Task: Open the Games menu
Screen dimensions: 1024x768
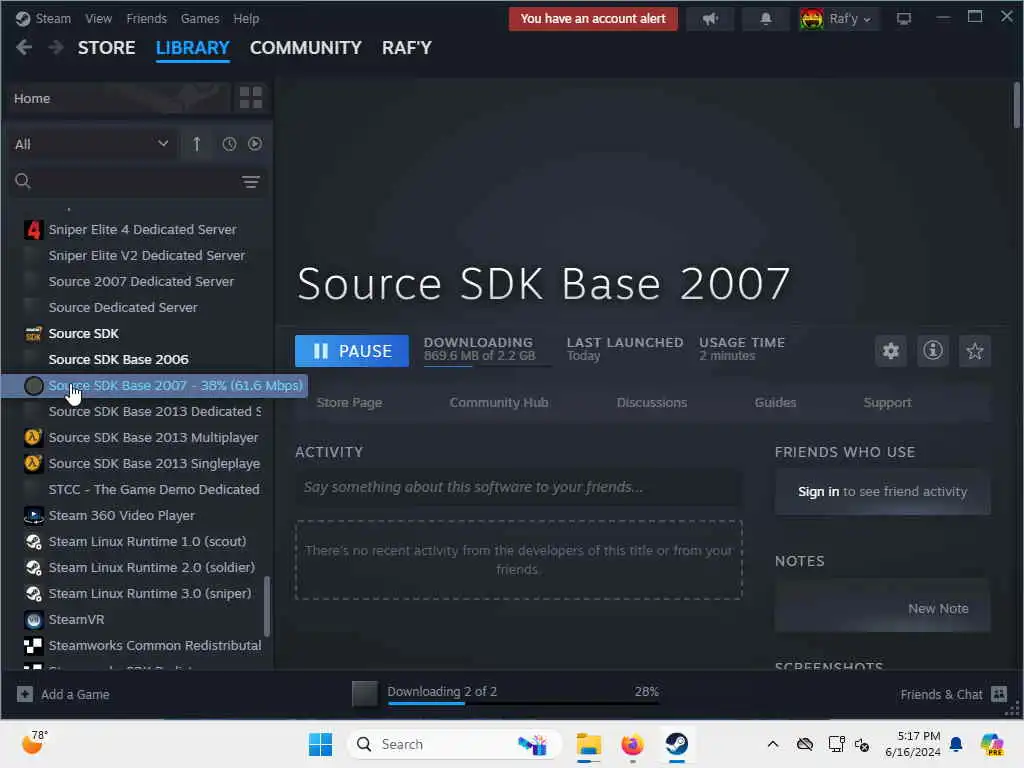Action: click(x=200, y=18)
